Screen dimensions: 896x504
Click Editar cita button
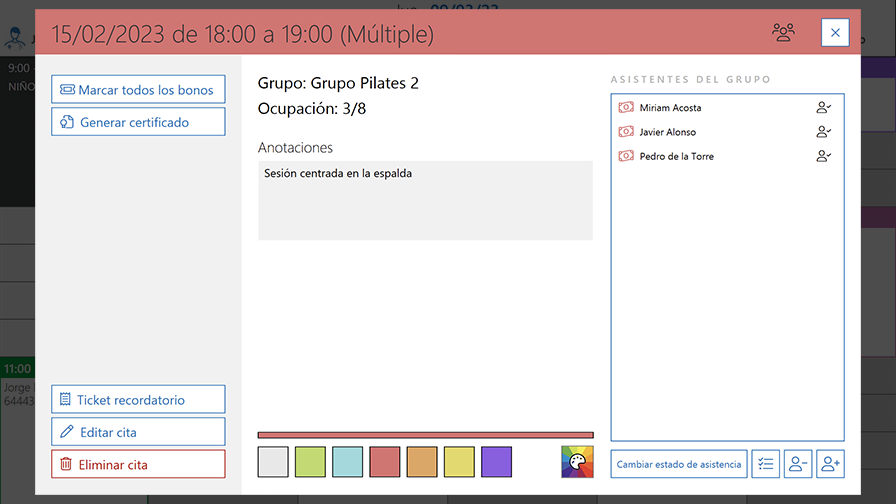click(138, 432)
